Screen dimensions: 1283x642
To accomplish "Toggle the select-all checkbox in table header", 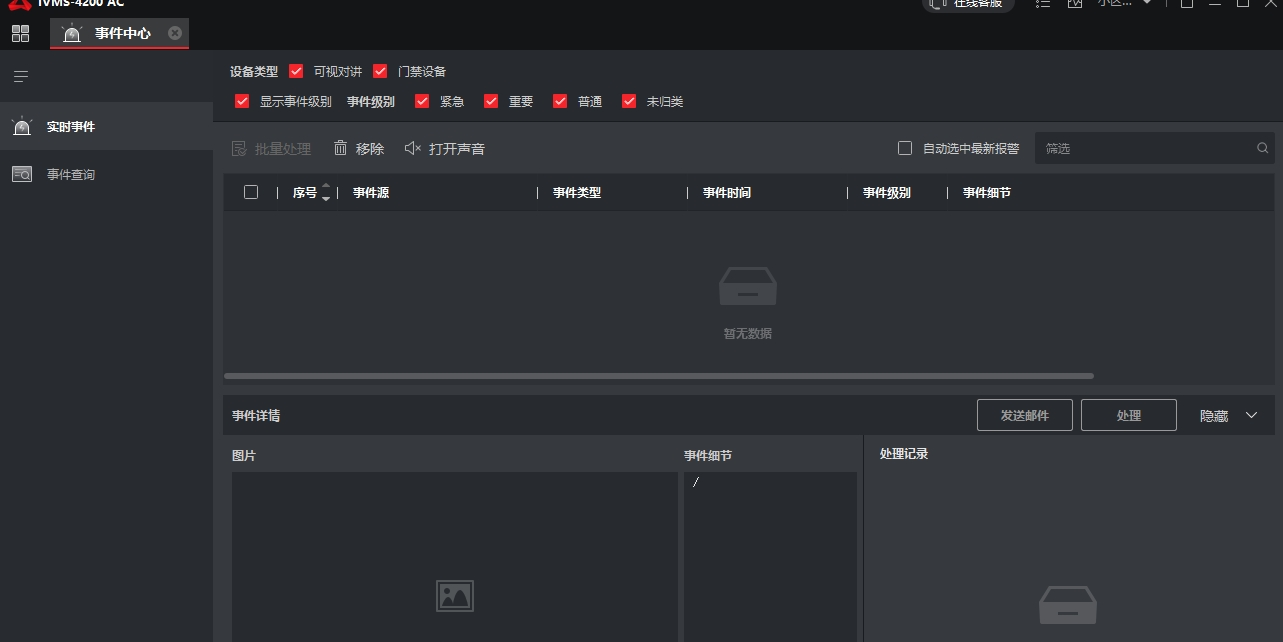I will 251,192.
